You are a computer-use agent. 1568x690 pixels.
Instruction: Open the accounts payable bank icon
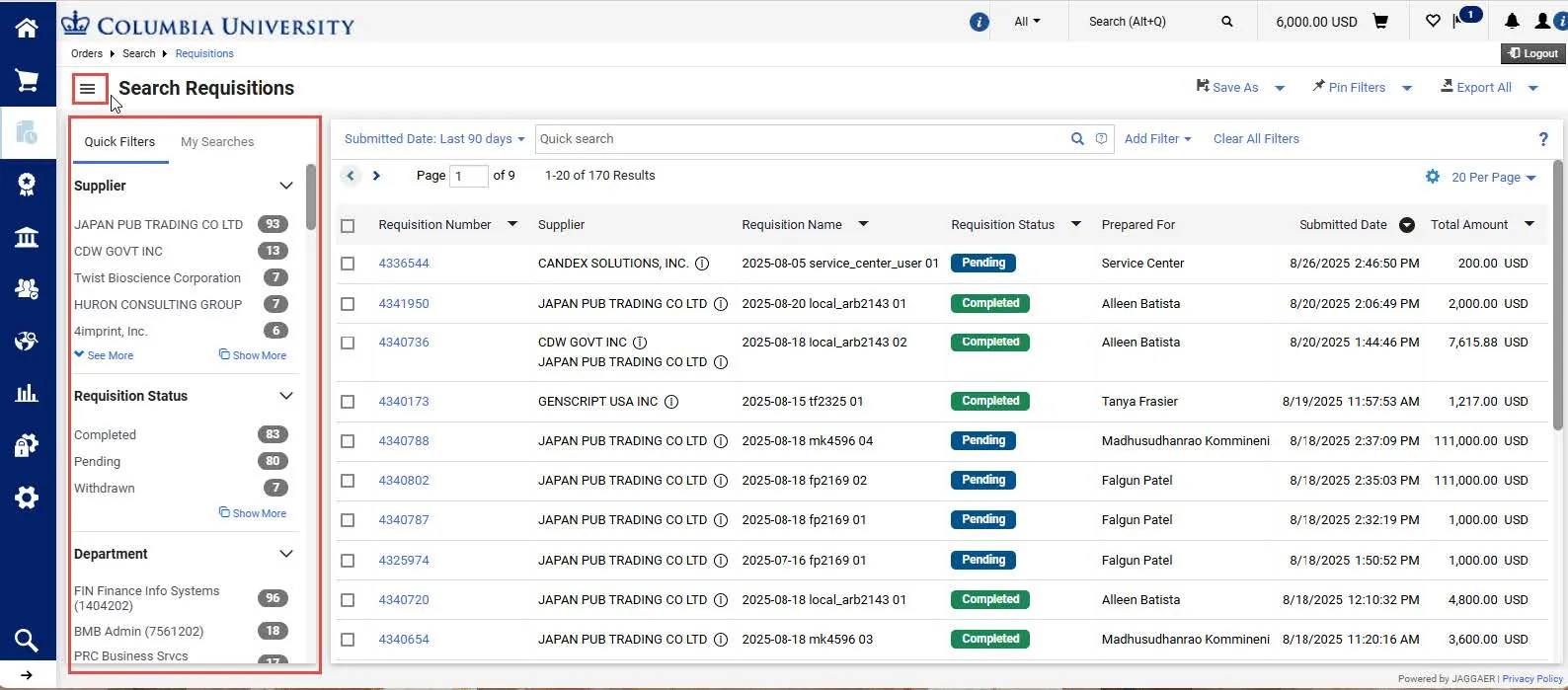(27, 237)
